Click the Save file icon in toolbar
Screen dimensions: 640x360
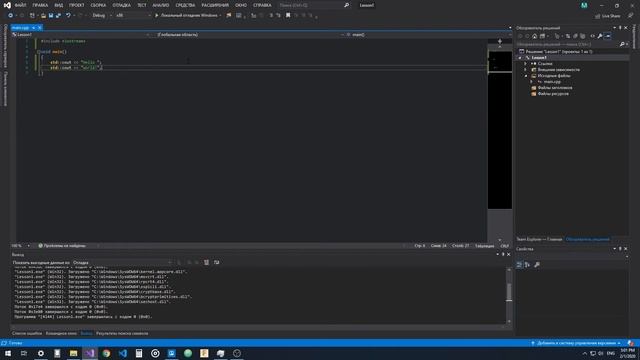pos(51,16)
